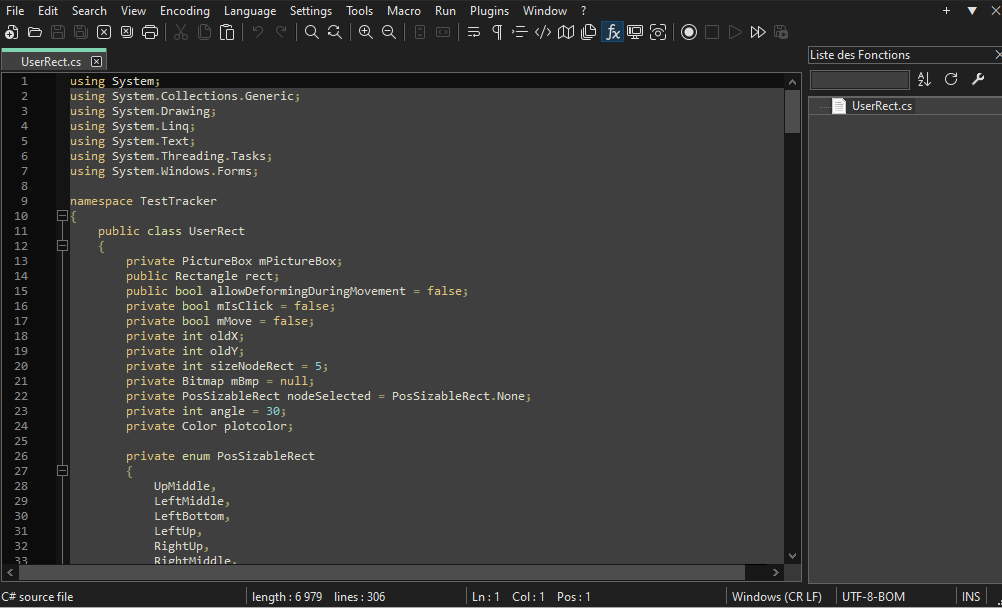The height and width of the screenshot is (608, 1002).
Task: Click the Save All icon
Action: click(x=81, y=32)
